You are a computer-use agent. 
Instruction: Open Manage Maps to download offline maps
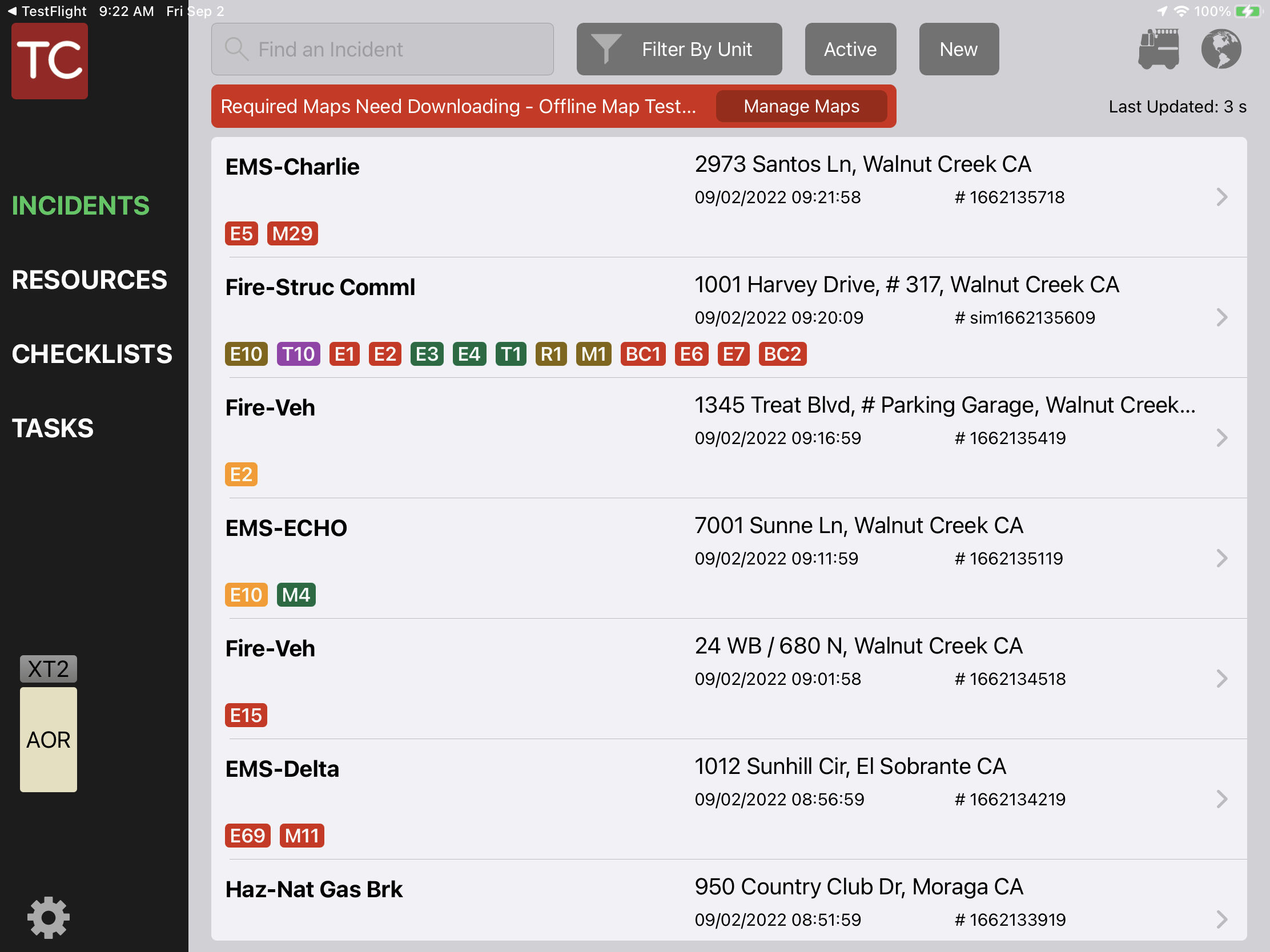[801, 106]
